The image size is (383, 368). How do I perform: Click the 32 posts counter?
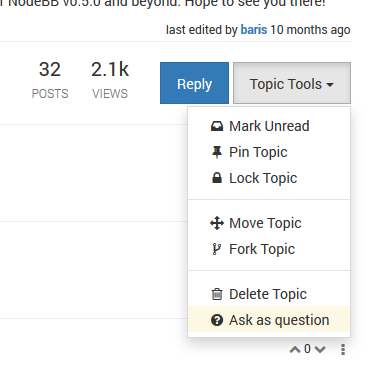tap(50, 80)
